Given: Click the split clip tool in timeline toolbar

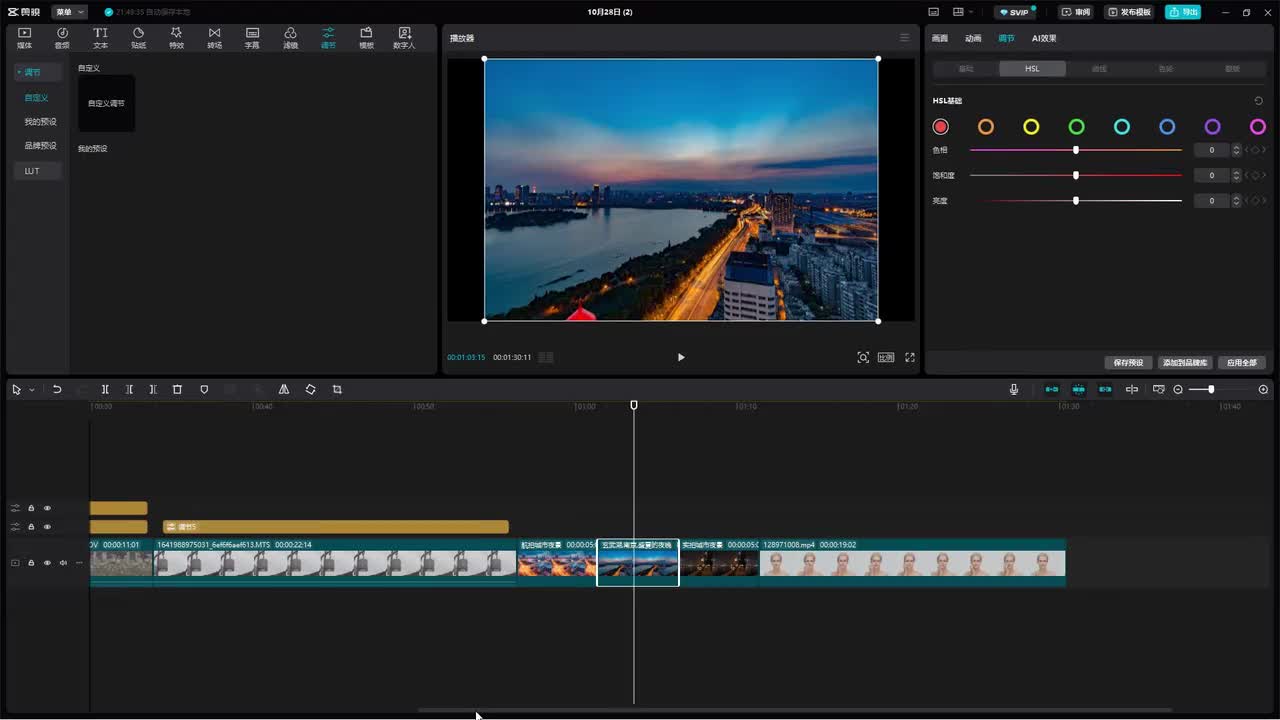Looking at the screenshot, I should coord(105,389).
